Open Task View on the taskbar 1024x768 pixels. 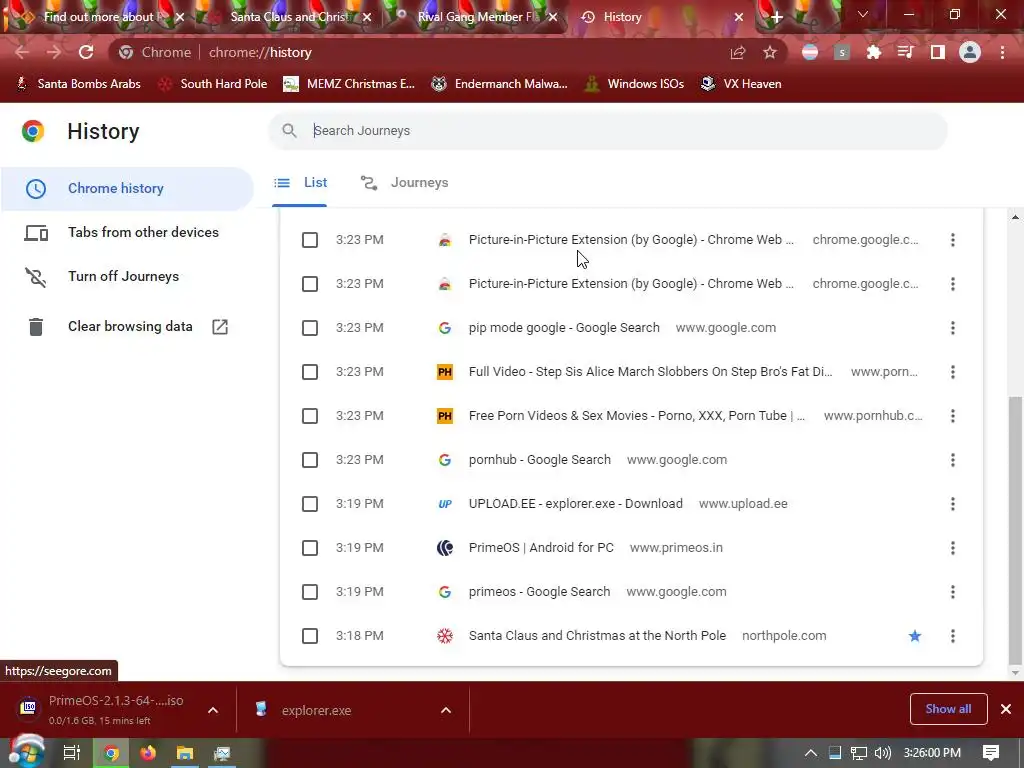coord(71,753)
